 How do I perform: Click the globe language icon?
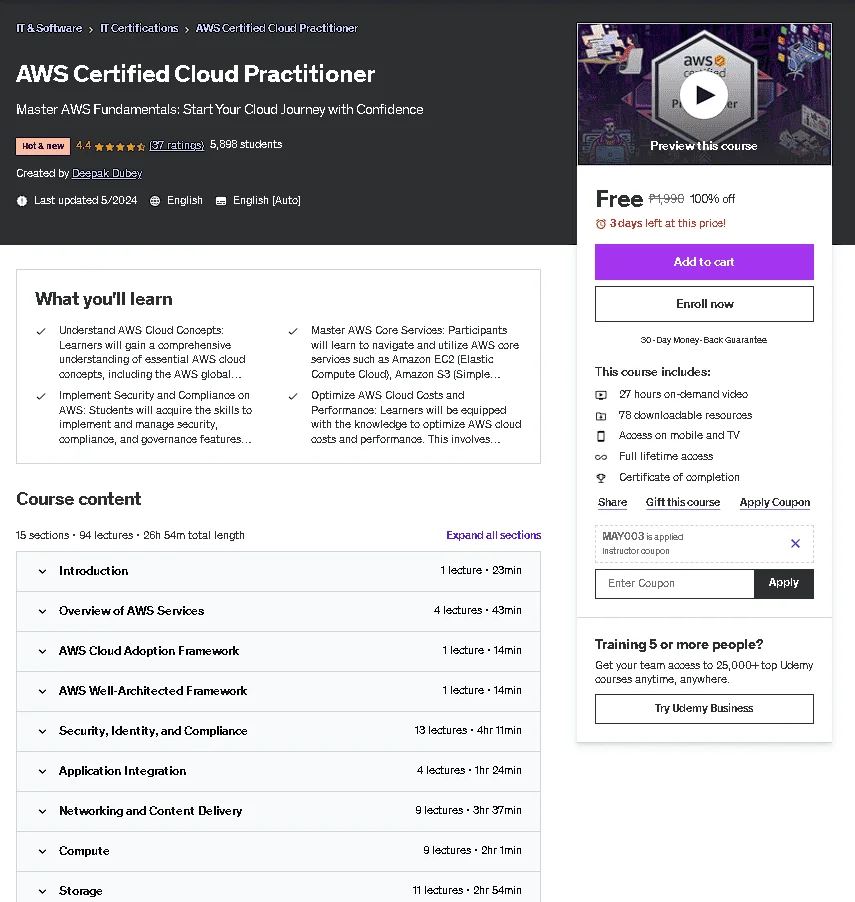click(155, 201)
